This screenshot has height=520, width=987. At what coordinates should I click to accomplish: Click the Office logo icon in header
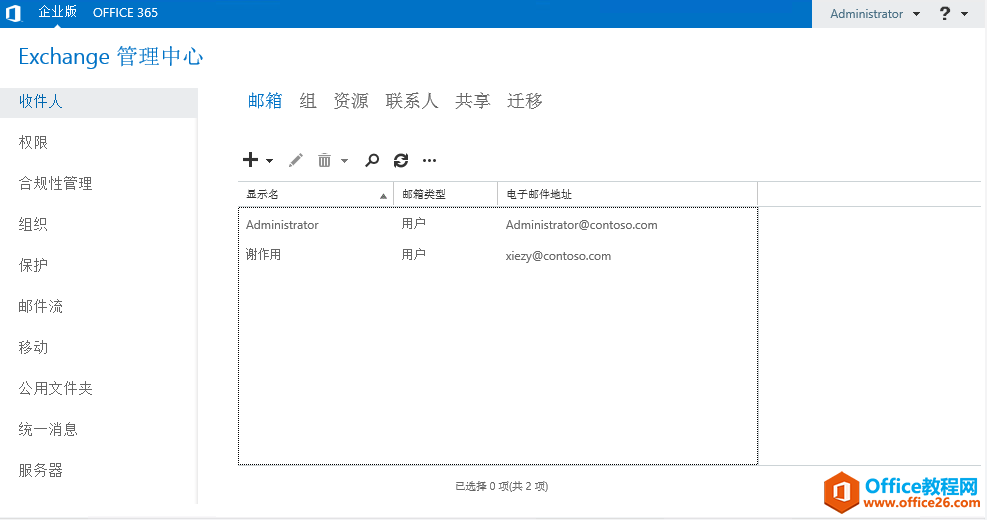(14, 13)
